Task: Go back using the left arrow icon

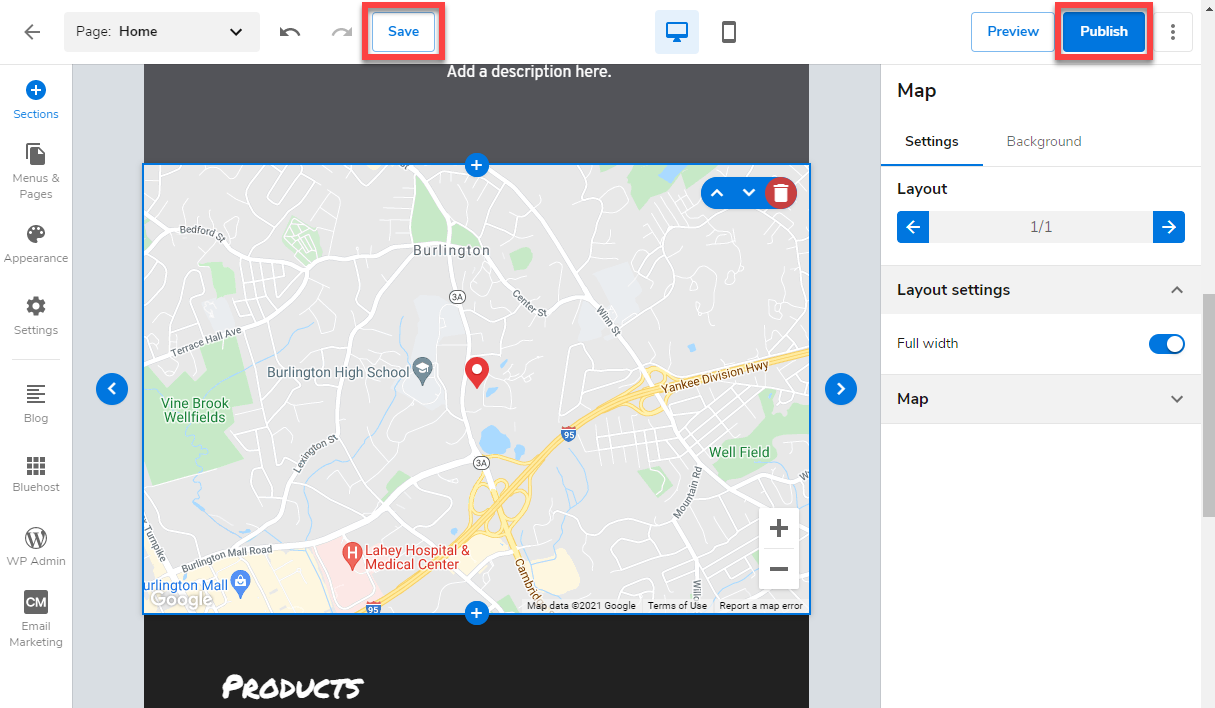Action: [x=32, y=32]
